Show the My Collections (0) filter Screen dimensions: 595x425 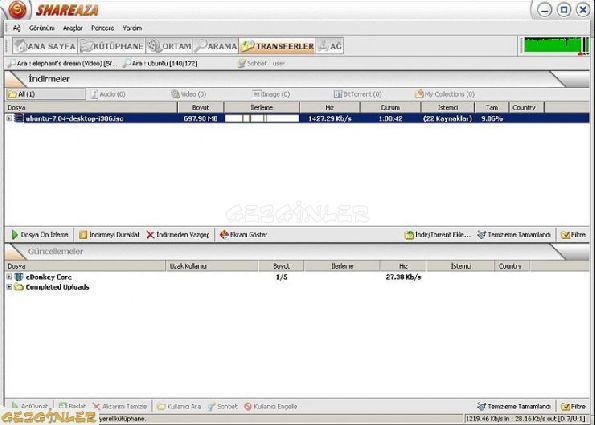pyautogui.click(x=445, y=94)
